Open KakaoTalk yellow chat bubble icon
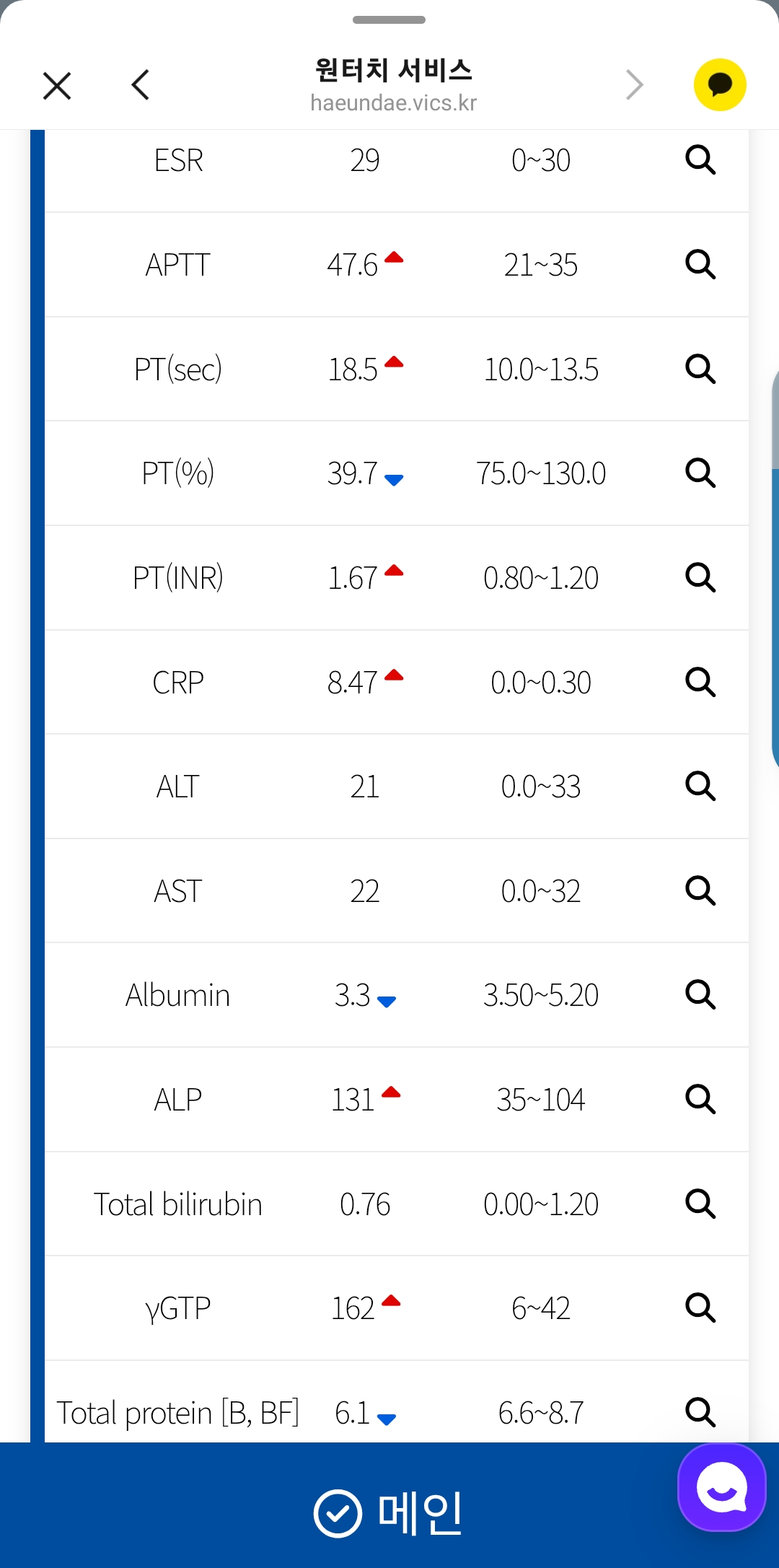Image resolution: width=779 pixels, height=1568 pixels. click(720, 85)
